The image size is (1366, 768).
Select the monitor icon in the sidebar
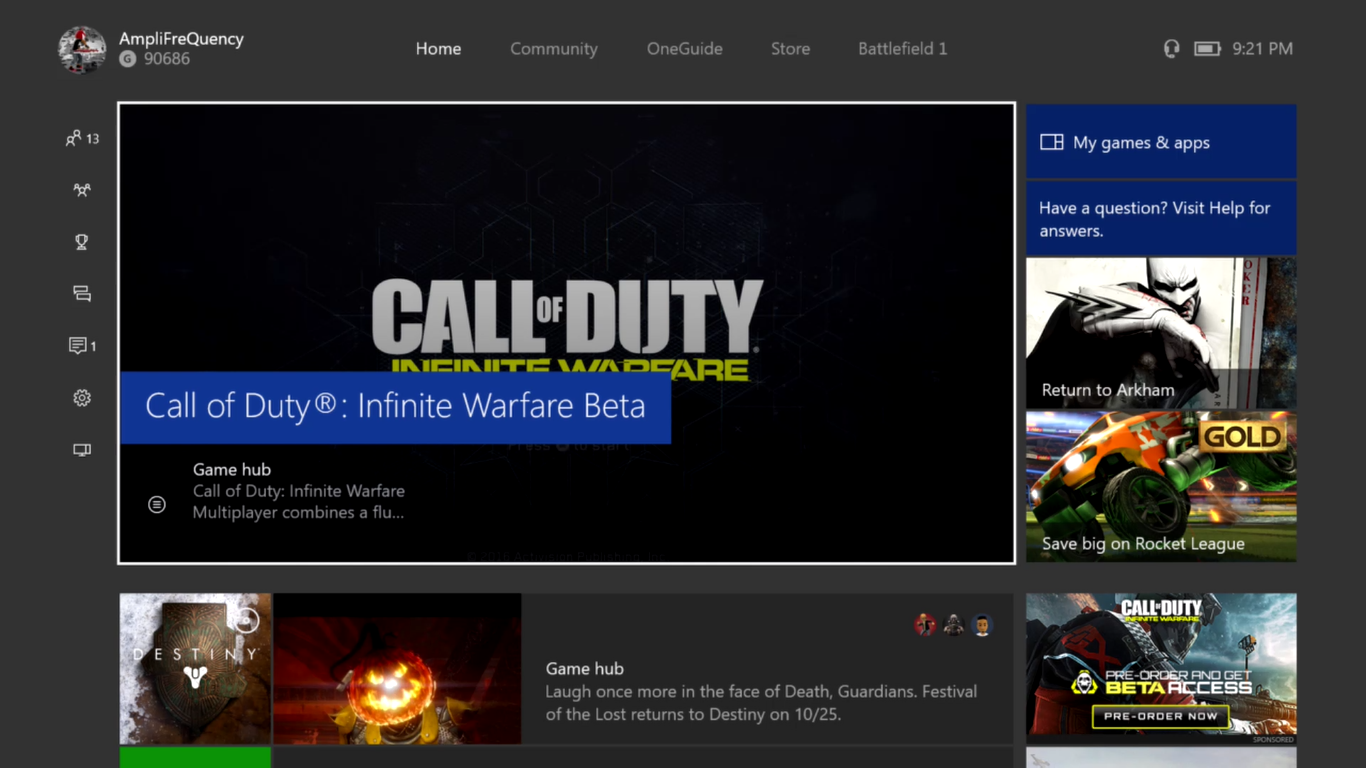pos(82,450)
